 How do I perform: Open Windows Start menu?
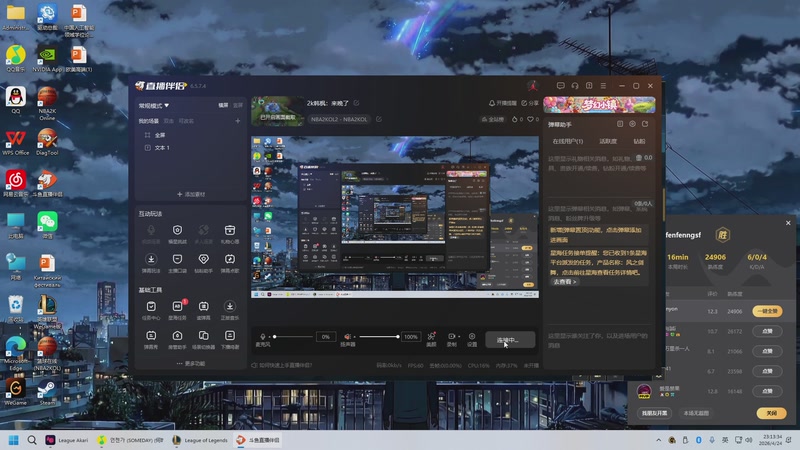coord(14,440)
